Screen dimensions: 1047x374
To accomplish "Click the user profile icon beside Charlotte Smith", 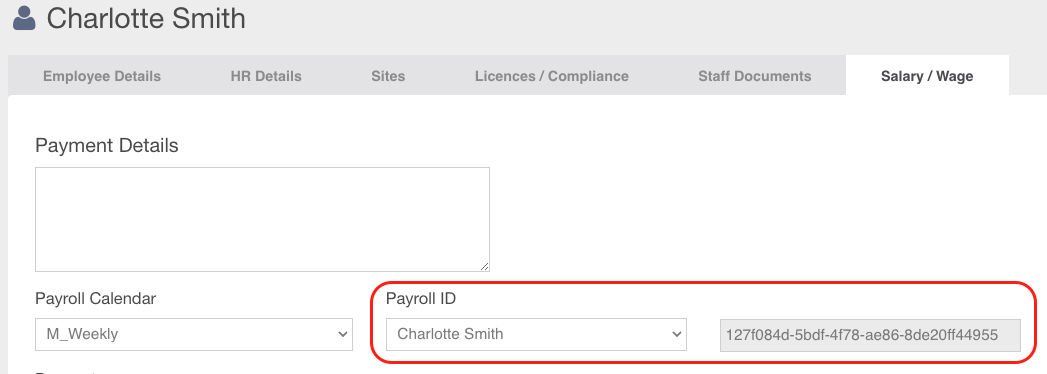I will (24, 18).
